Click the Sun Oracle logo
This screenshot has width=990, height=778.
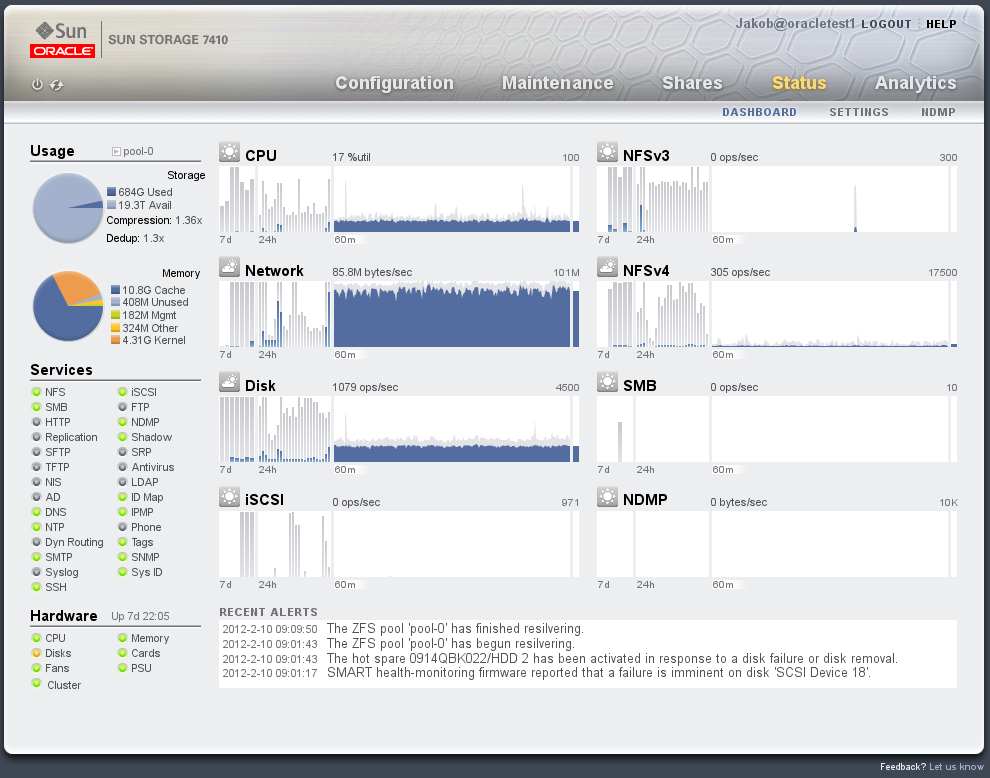pyautogui.click(x=63, y=39)
